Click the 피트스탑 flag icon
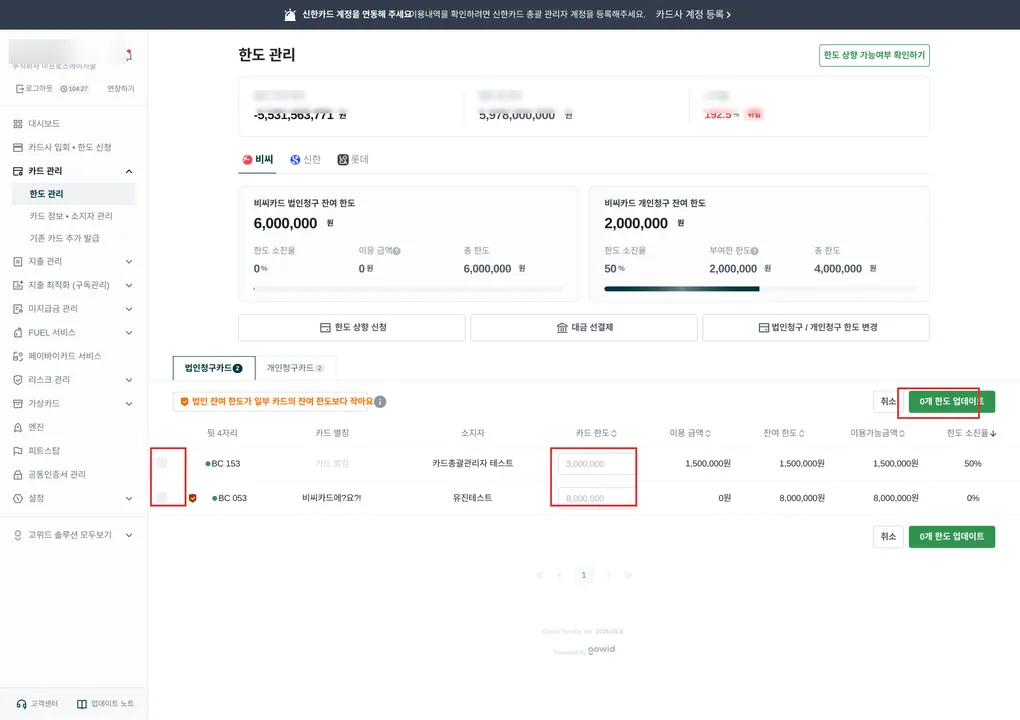 tap(18, 451)
